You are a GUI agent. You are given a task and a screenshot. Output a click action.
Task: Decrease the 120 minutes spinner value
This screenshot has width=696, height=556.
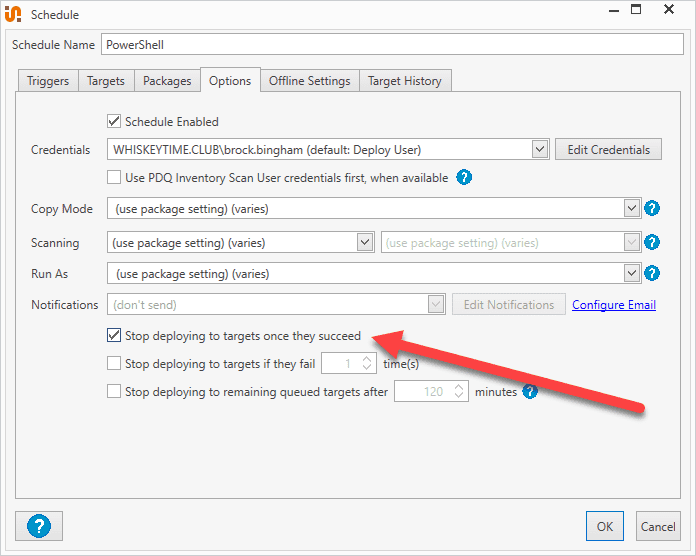pos(459,395)
